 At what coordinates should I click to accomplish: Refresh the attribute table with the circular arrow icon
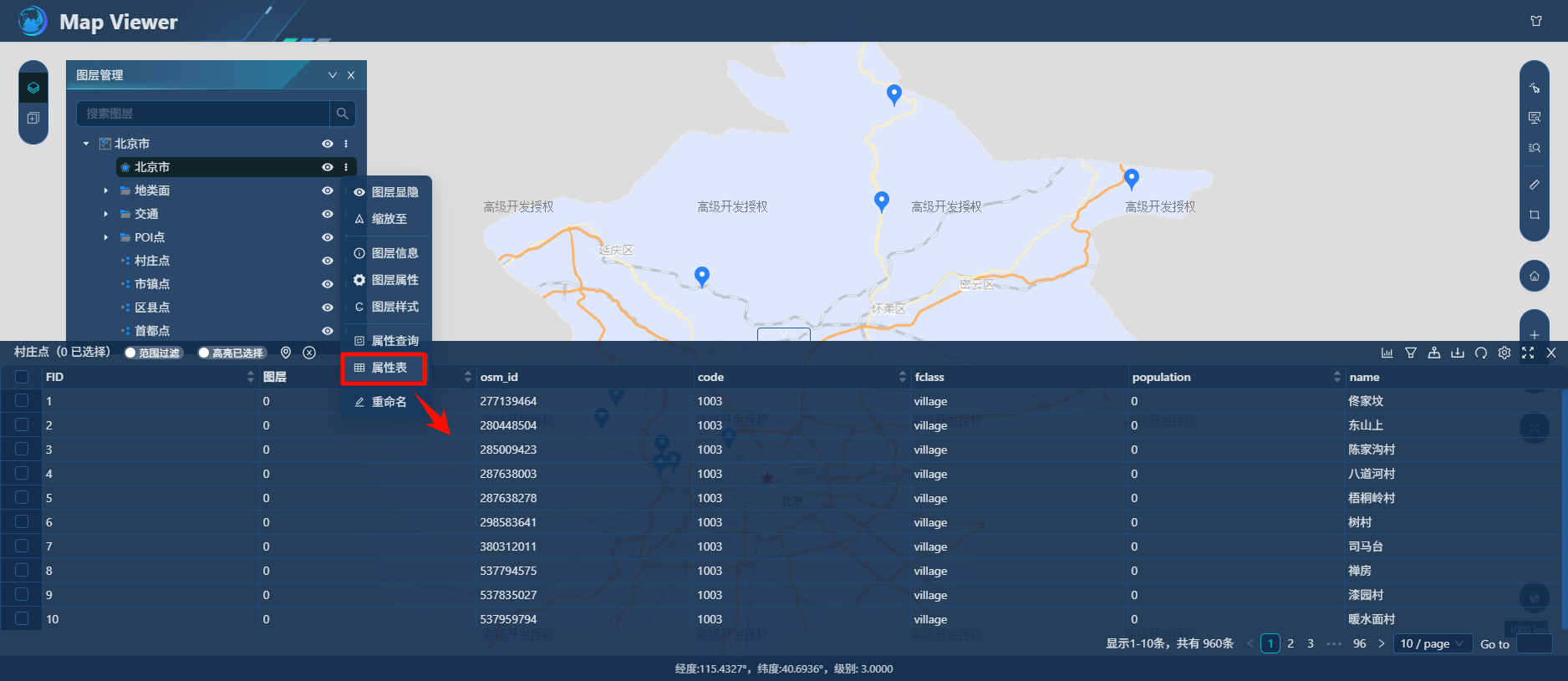click(1481, 353)
